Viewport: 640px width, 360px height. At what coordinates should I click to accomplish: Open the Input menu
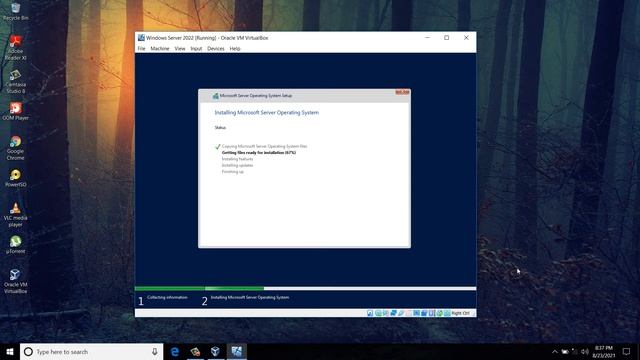[x=196, y=49]
